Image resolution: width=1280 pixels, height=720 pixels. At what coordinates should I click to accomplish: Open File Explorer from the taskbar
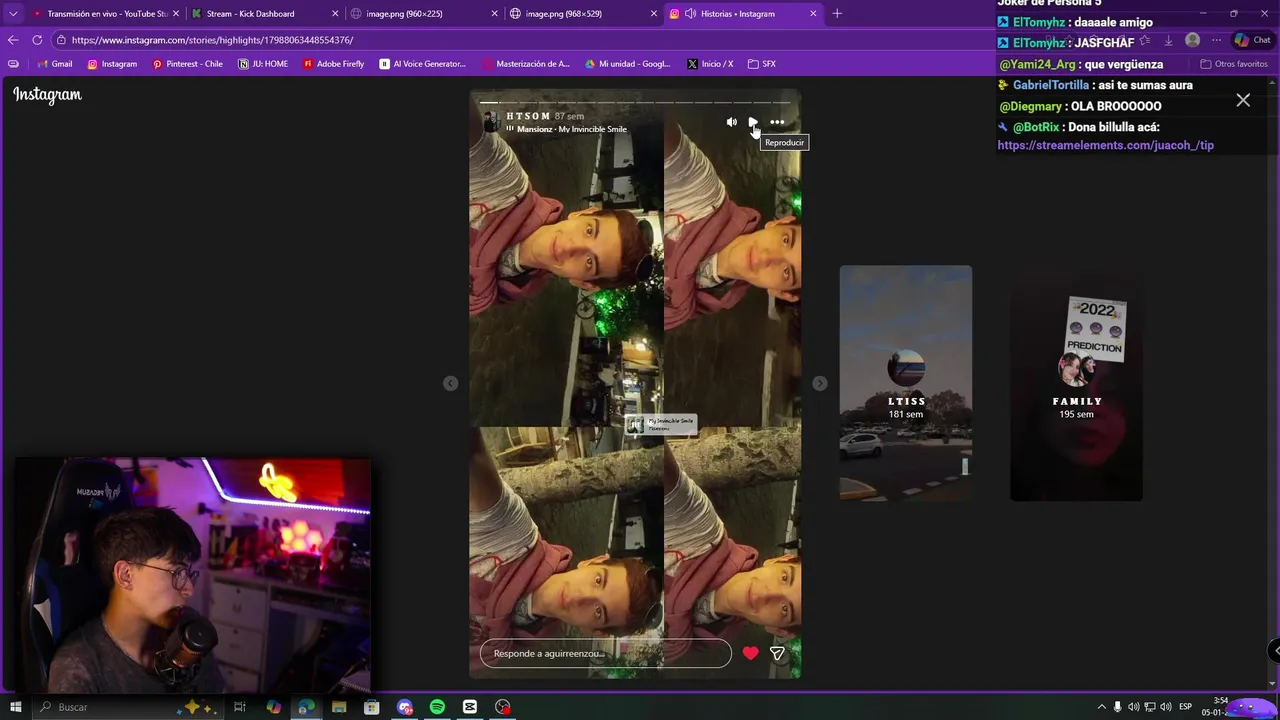pyautogui.click(x=339, y=707)
